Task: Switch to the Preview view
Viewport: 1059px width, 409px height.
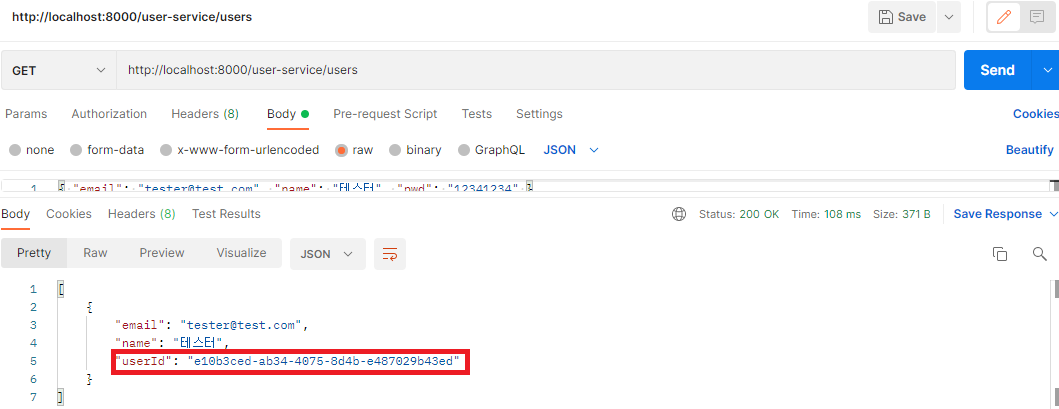Action: 162,253
